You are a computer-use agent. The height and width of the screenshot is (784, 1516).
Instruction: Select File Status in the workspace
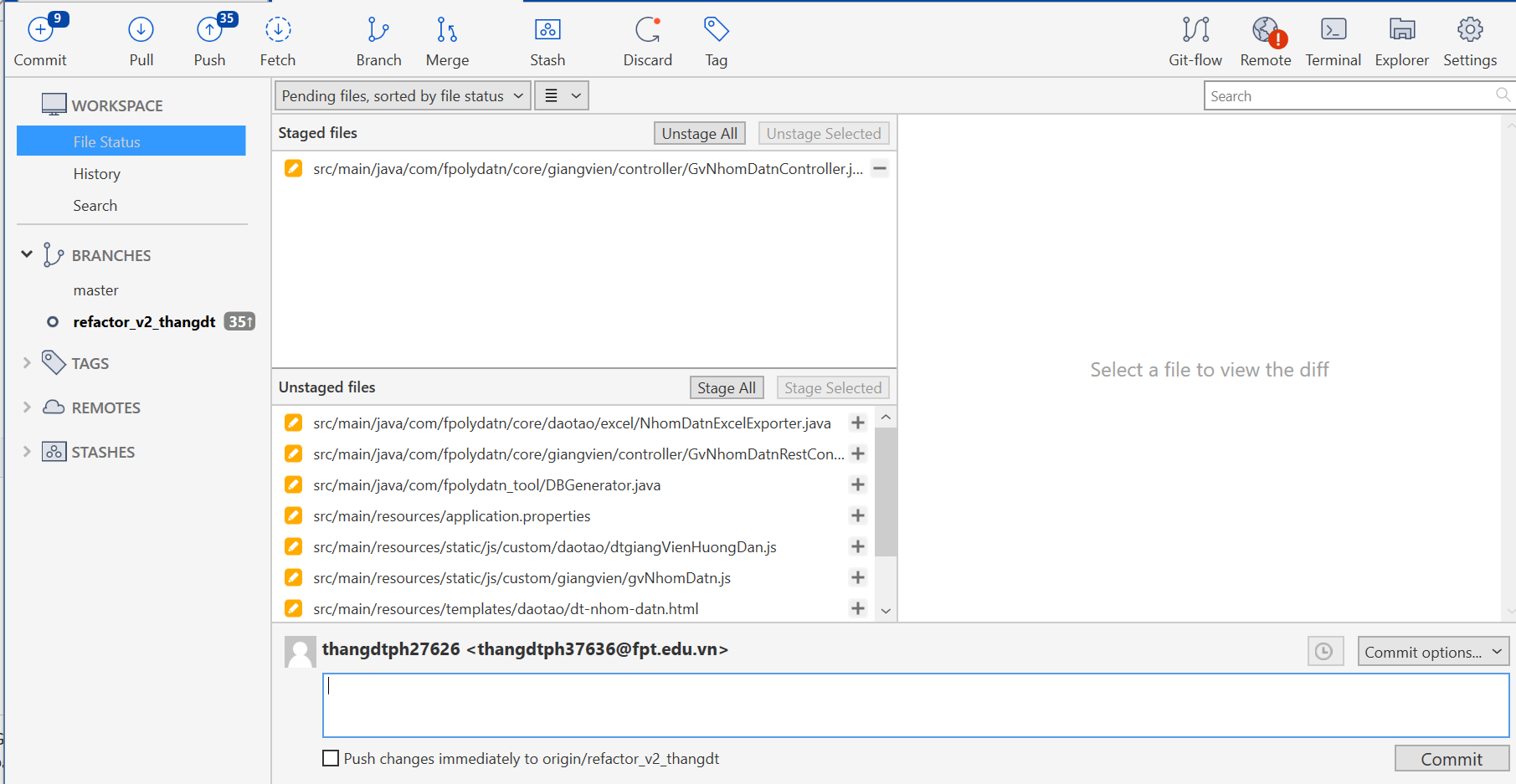[131, 141]
